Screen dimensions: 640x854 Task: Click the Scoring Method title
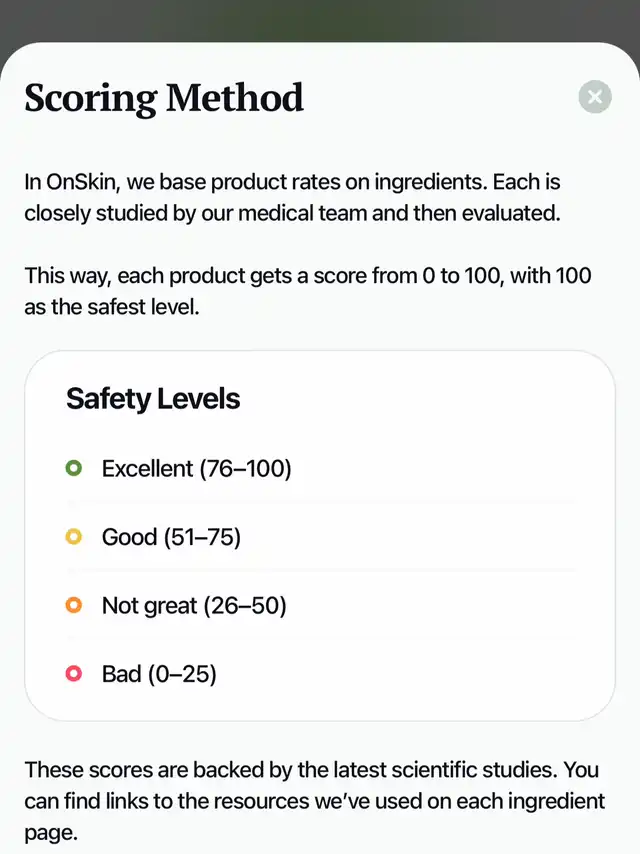pyautogui.click(x=164, y=98)
